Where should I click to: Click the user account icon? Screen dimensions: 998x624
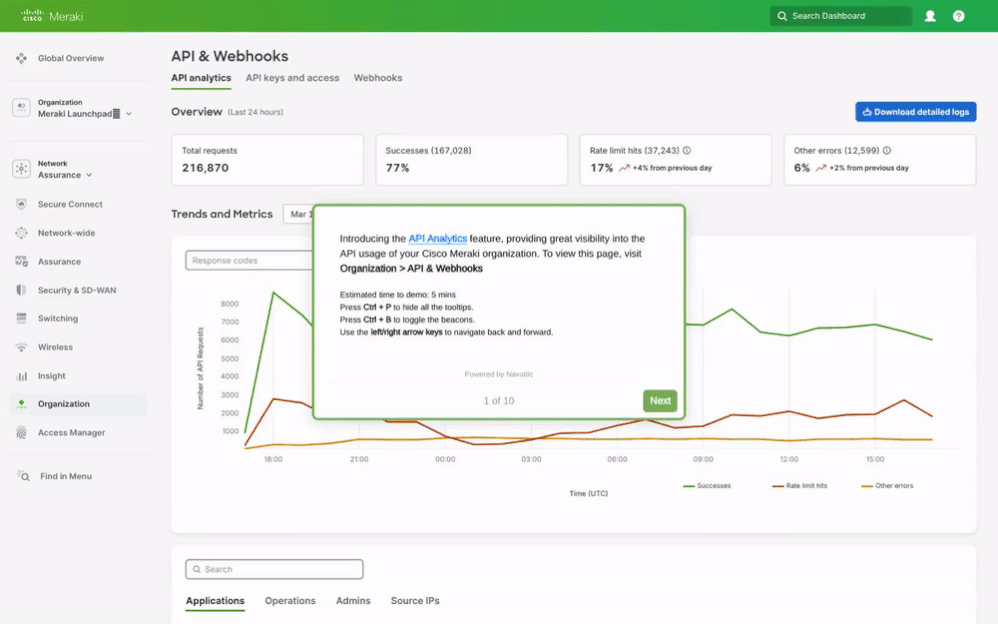pos(929,16)
